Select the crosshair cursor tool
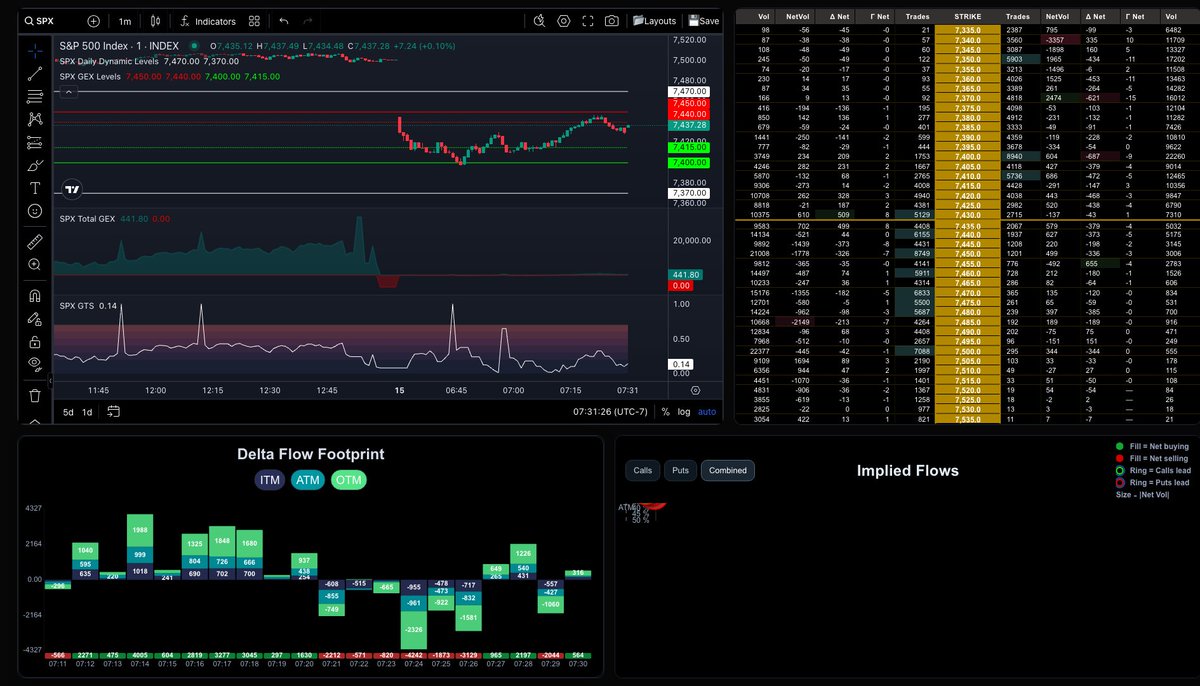The image size is (1200, 686). click(35, 49)
